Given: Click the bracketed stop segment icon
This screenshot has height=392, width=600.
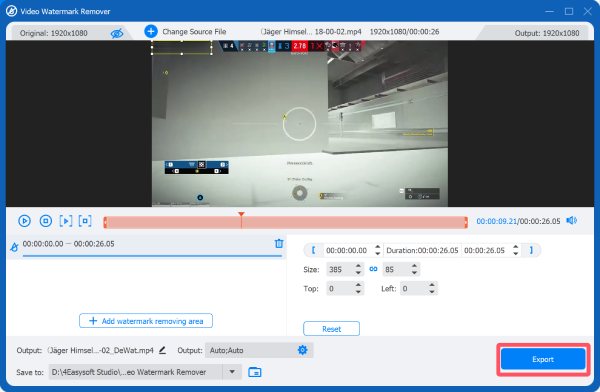Looking at the screenshot, I should click(85, 221).
